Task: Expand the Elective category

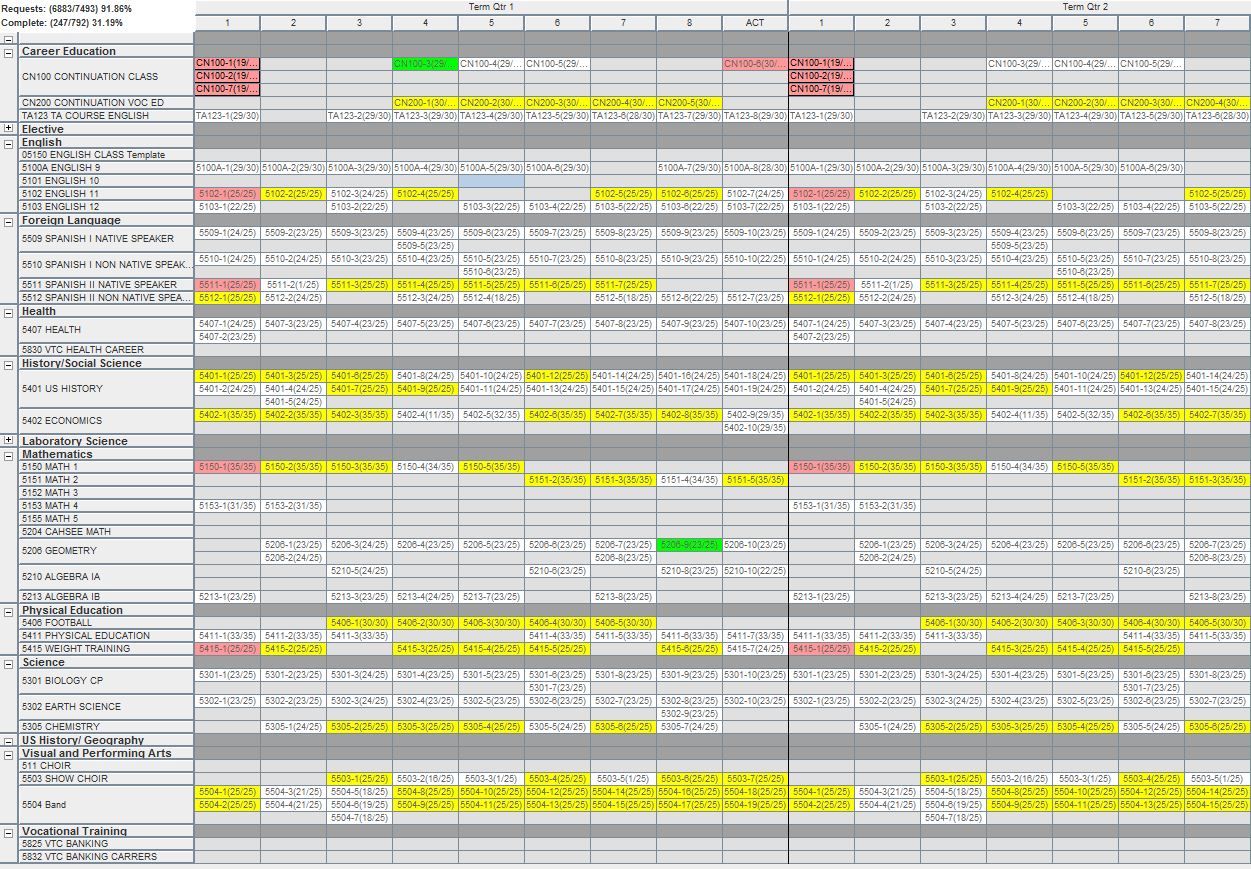Action: [x=9, y=129]
